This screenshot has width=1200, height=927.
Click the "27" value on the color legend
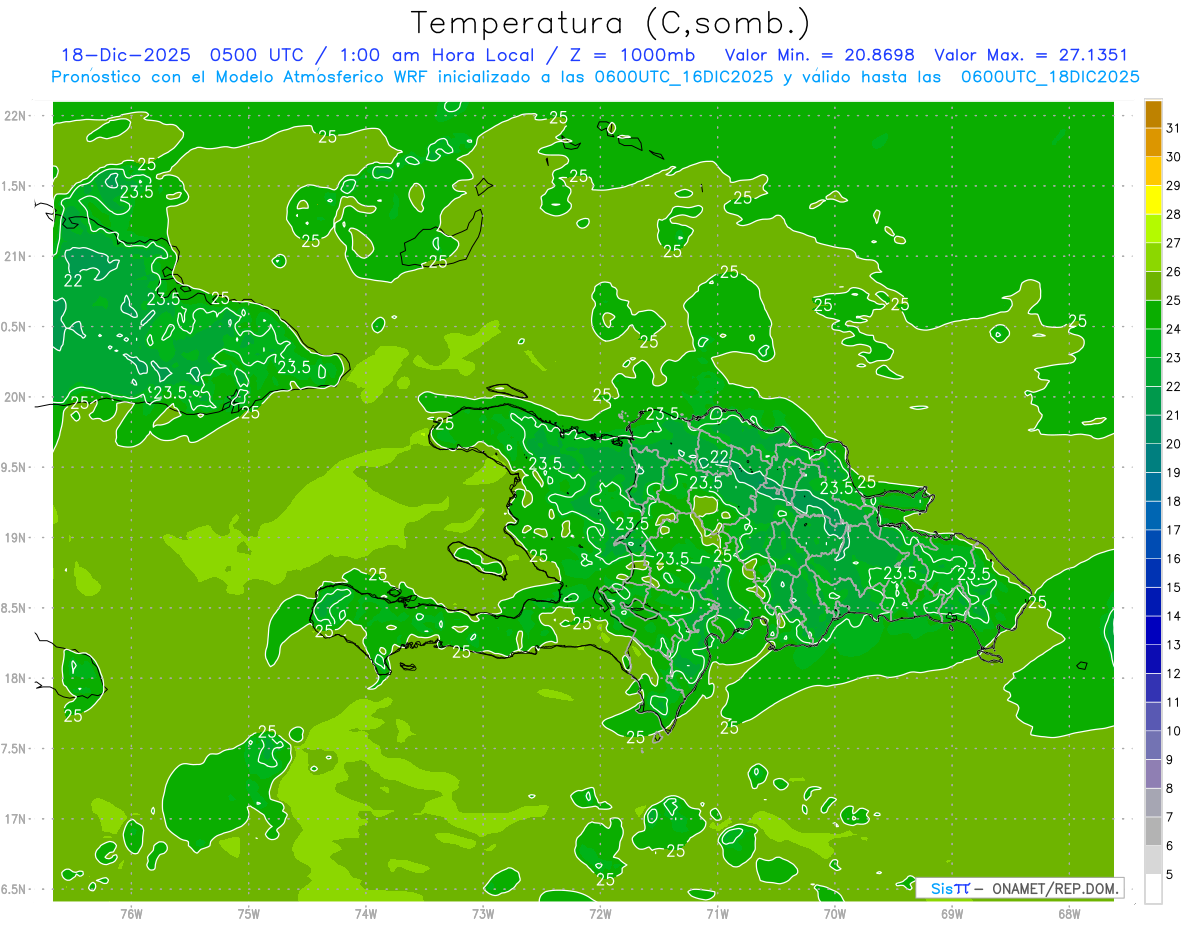tap(1174, 243)
